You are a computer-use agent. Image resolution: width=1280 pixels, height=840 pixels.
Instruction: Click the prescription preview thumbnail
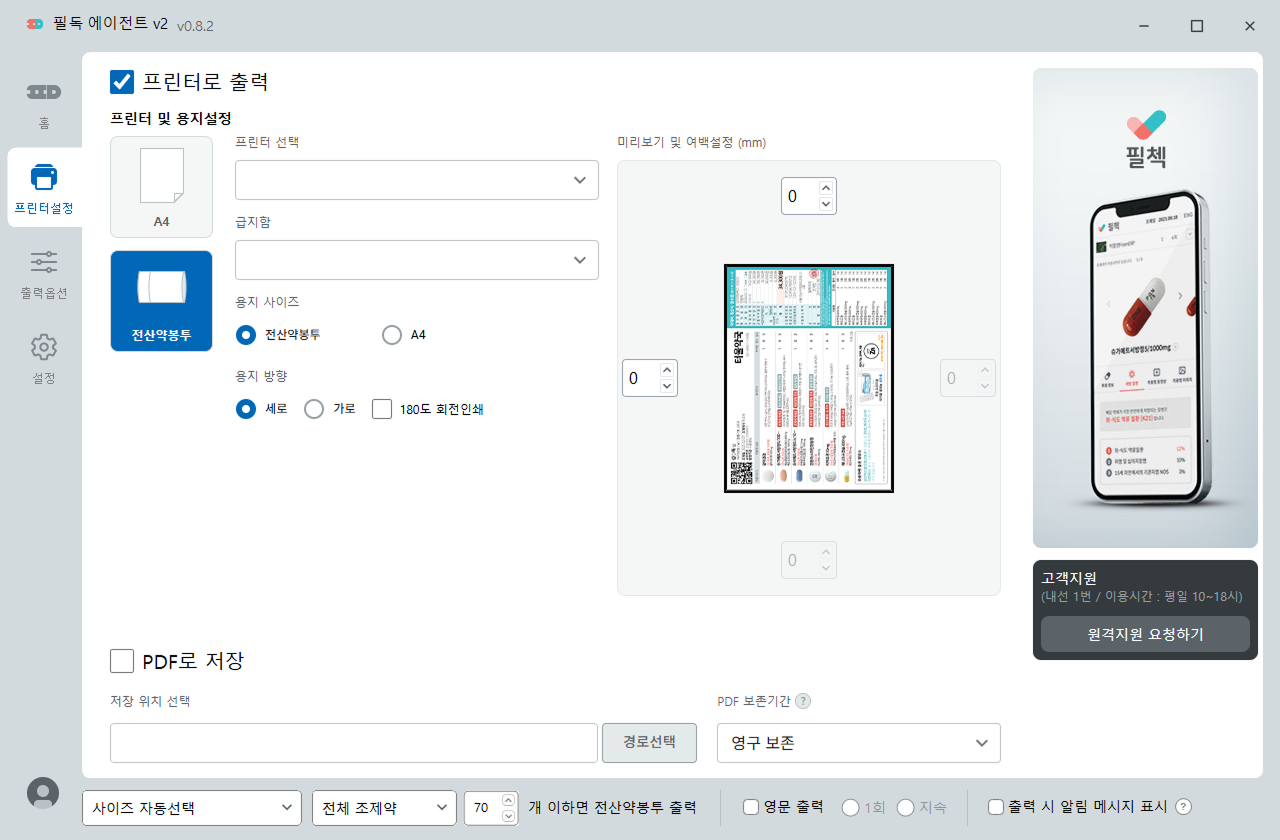[x=808, y=378]
